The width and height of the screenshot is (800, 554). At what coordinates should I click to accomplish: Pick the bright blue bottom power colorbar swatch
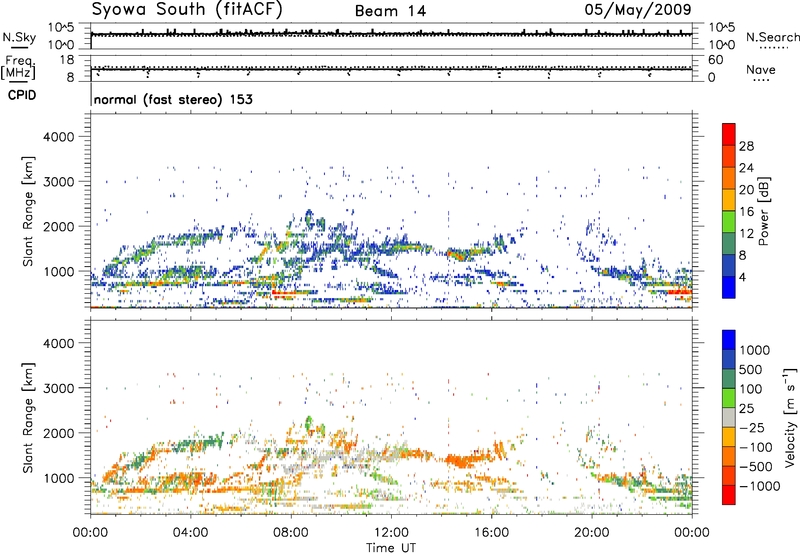(x=729, y=287)
